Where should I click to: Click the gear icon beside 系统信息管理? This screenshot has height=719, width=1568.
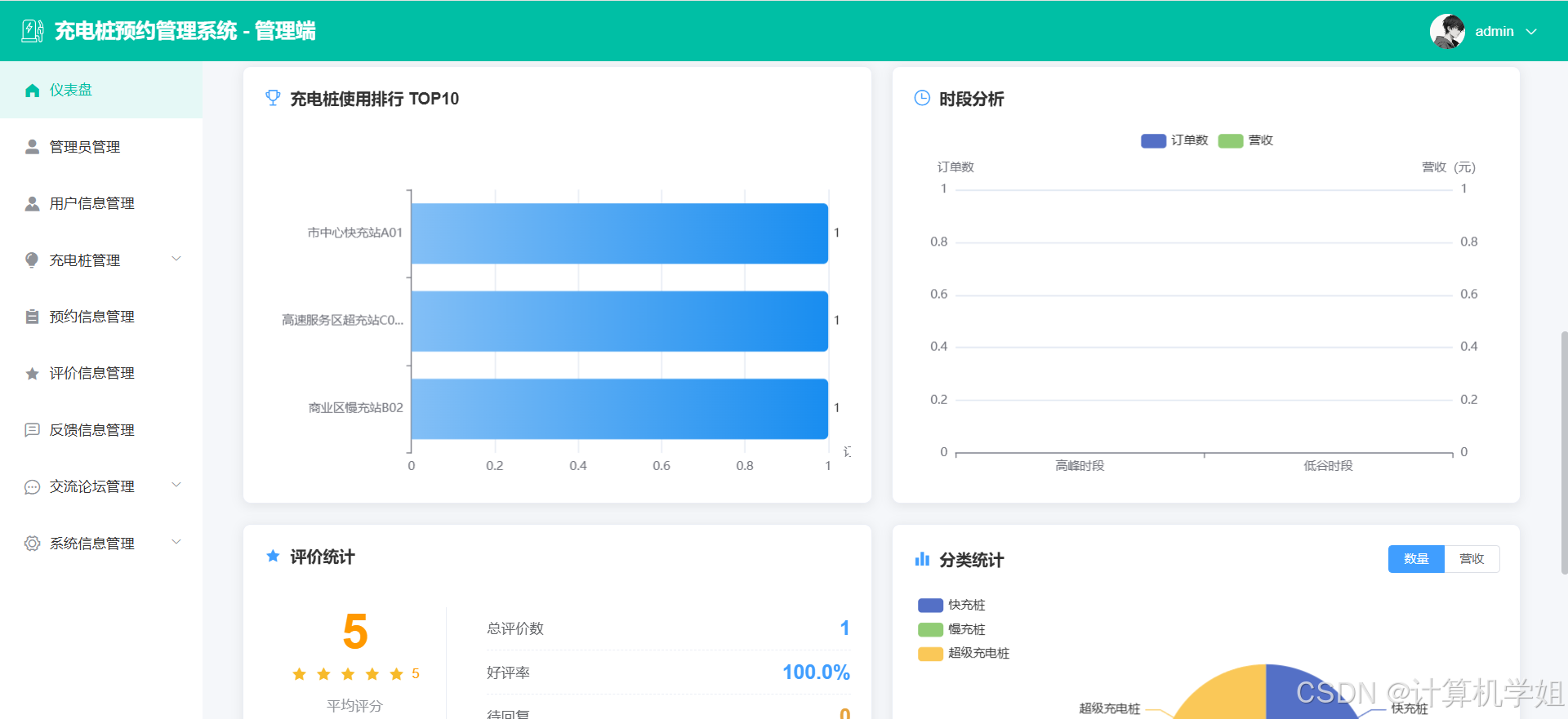pos(33,544)
